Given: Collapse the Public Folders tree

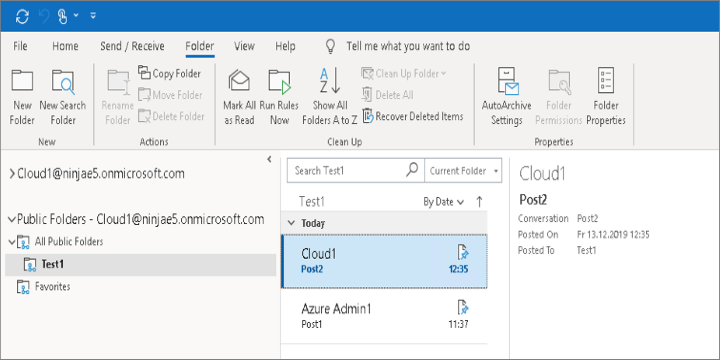Looking at the screenshot, I should click(x=11, y=219).
